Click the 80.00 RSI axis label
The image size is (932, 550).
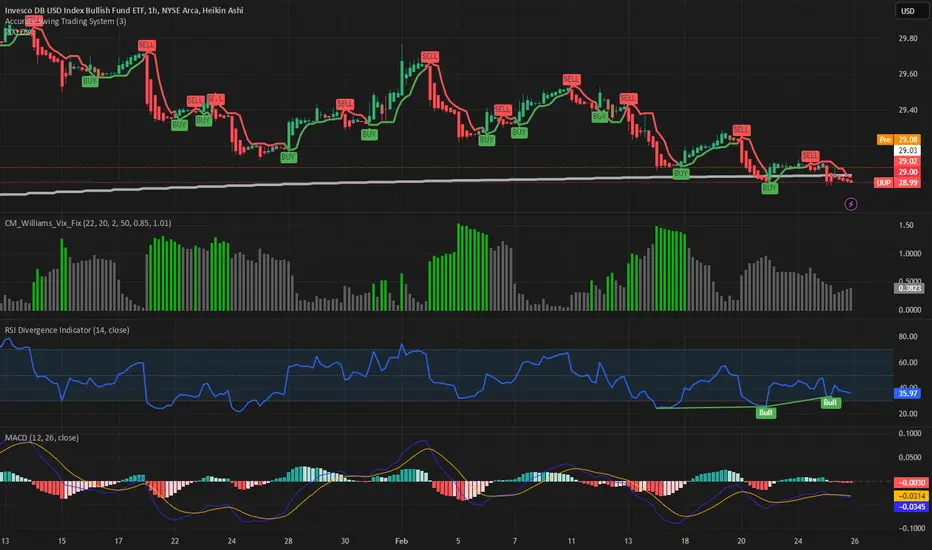[907, 337]
